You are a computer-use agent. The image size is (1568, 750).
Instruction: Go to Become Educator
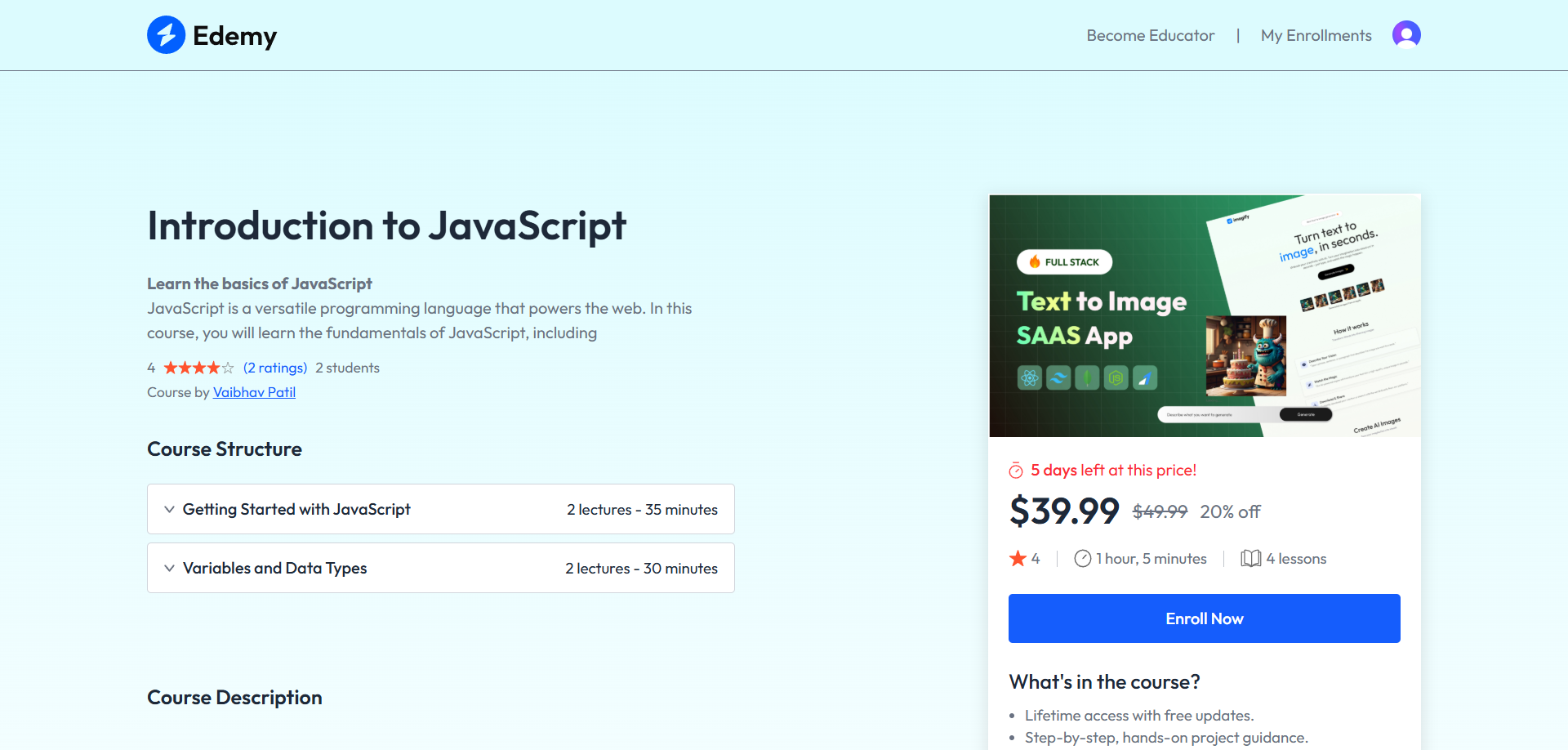click(1151, 35)
